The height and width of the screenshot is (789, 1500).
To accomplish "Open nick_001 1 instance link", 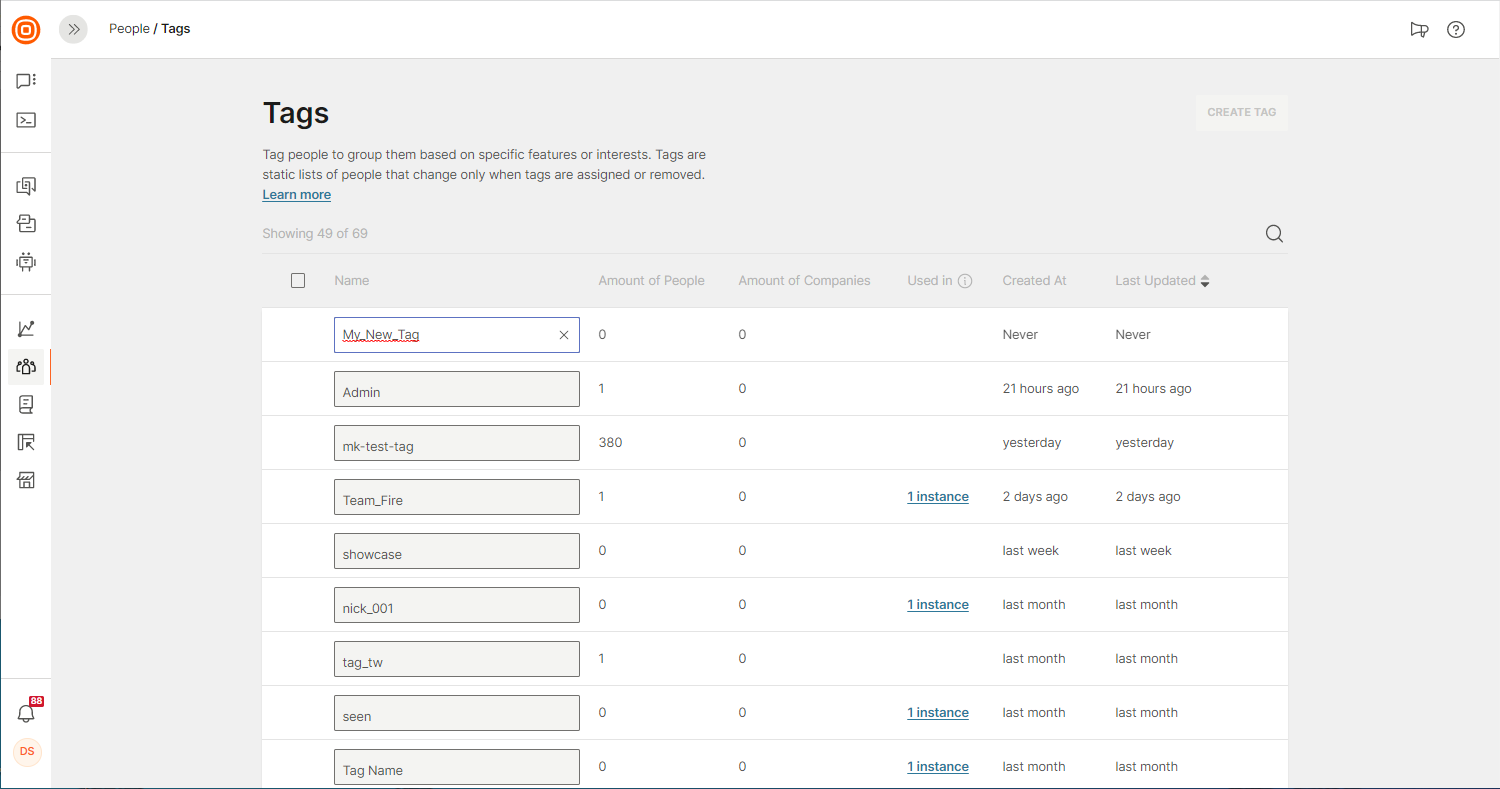I will (938, 605).
